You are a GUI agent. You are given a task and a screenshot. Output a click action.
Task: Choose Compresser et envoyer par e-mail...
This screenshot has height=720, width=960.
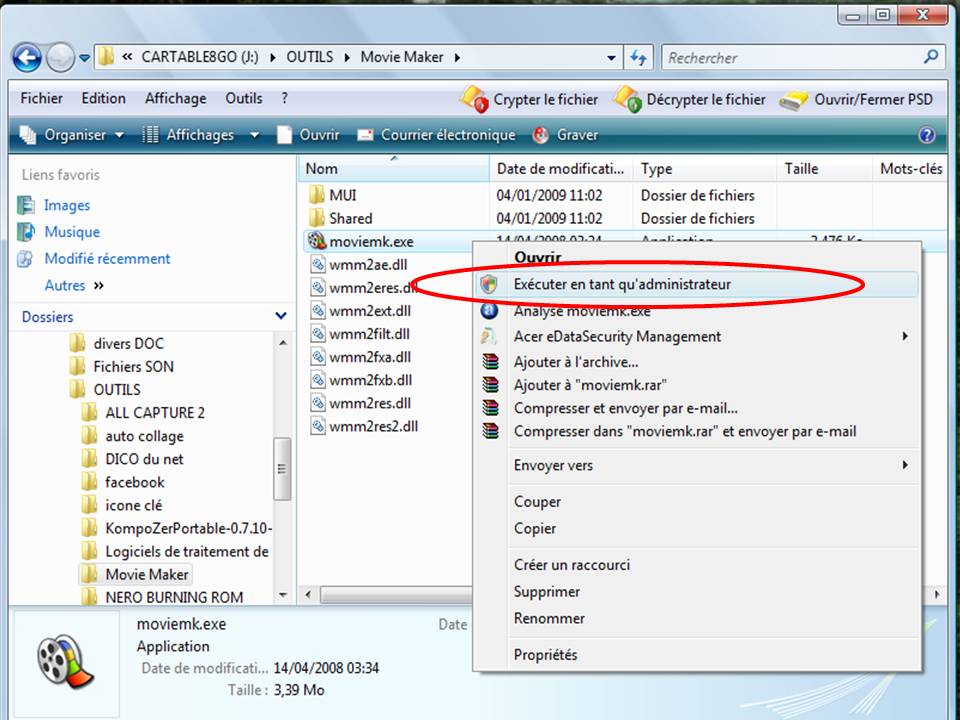(697, 408)
